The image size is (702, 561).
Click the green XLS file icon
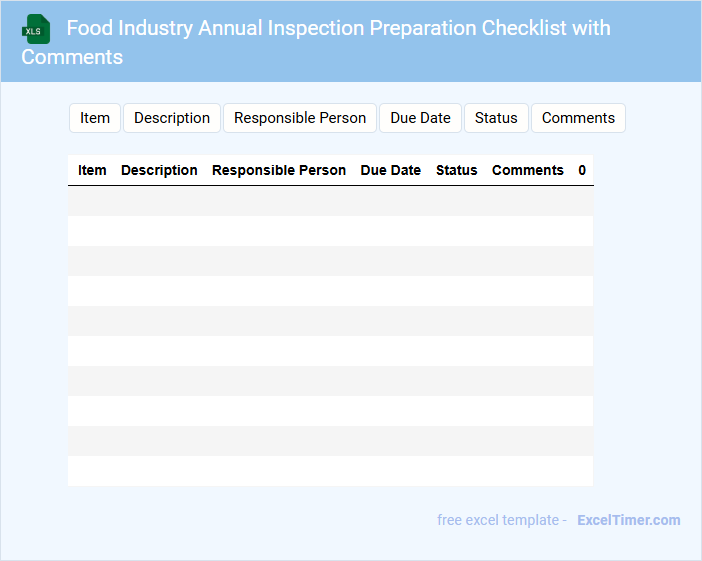pyautogui.click(x=35, y=29)
